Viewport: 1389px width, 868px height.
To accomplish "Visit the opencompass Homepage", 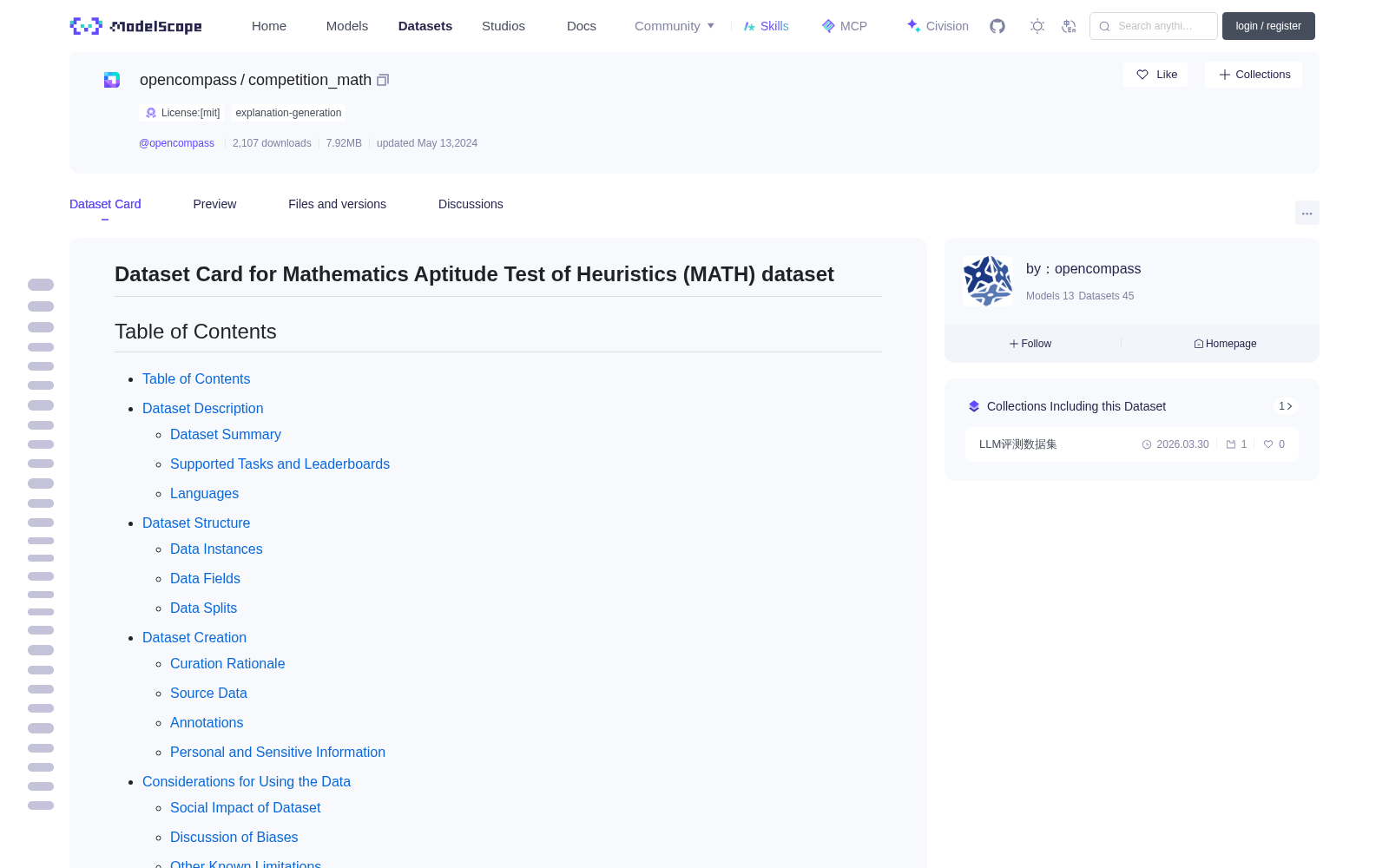I will click(1225, 344).
